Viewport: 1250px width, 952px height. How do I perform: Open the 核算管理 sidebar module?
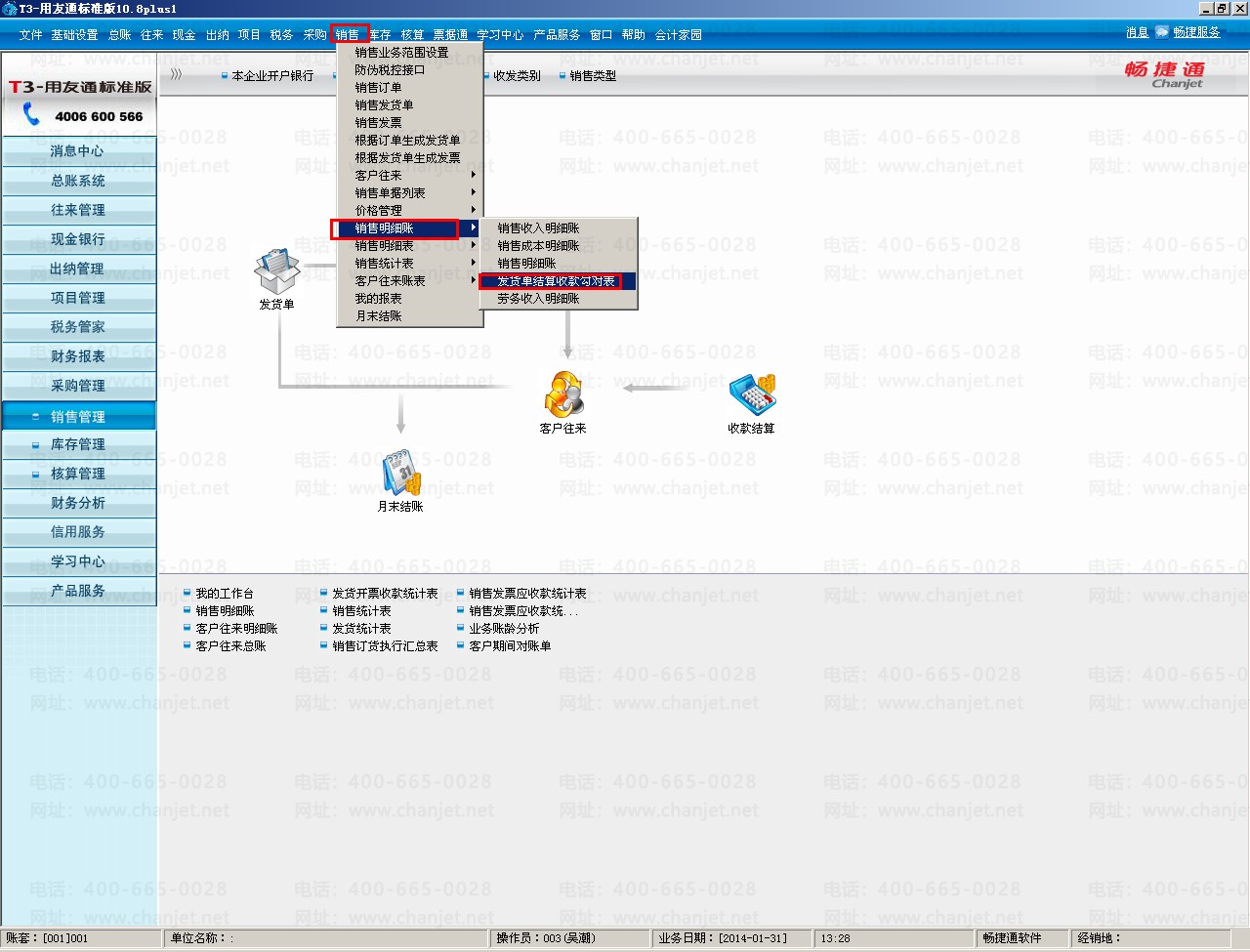coord(78,474)
